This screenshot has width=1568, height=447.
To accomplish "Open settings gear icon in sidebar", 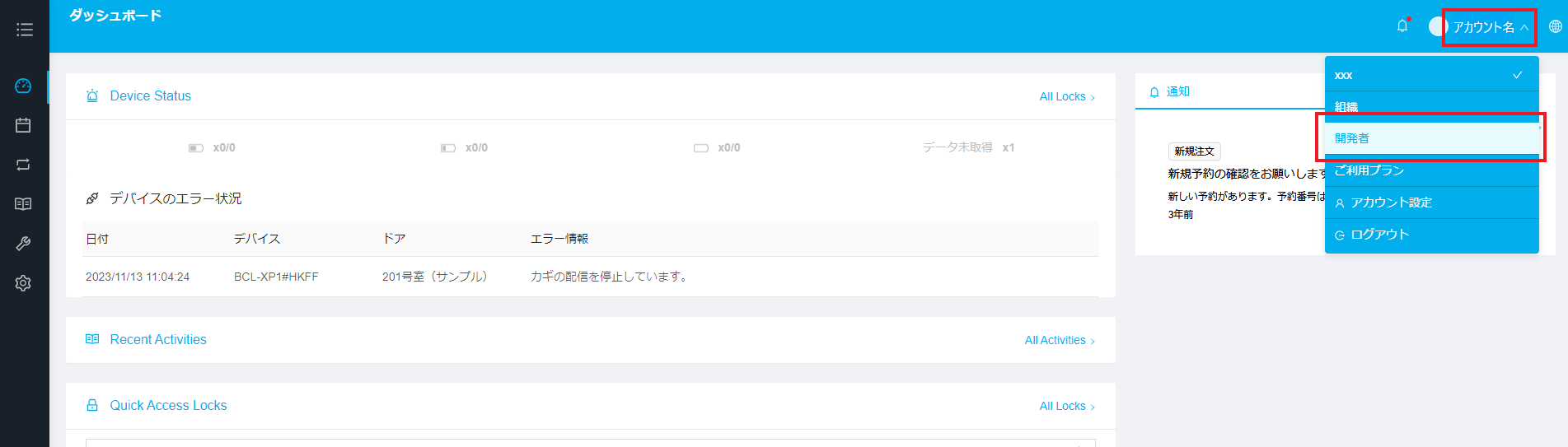I will [x=23, y=283].
